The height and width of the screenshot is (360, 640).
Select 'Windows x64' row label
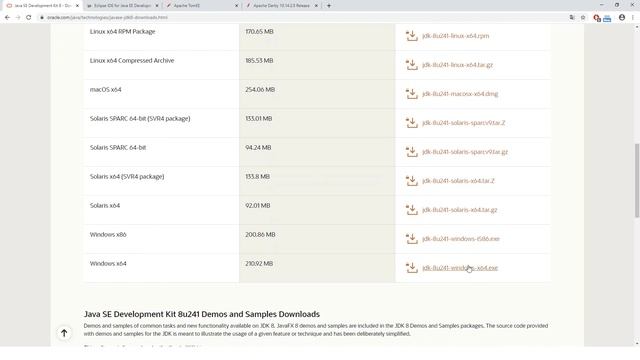(x=108, y=264)
